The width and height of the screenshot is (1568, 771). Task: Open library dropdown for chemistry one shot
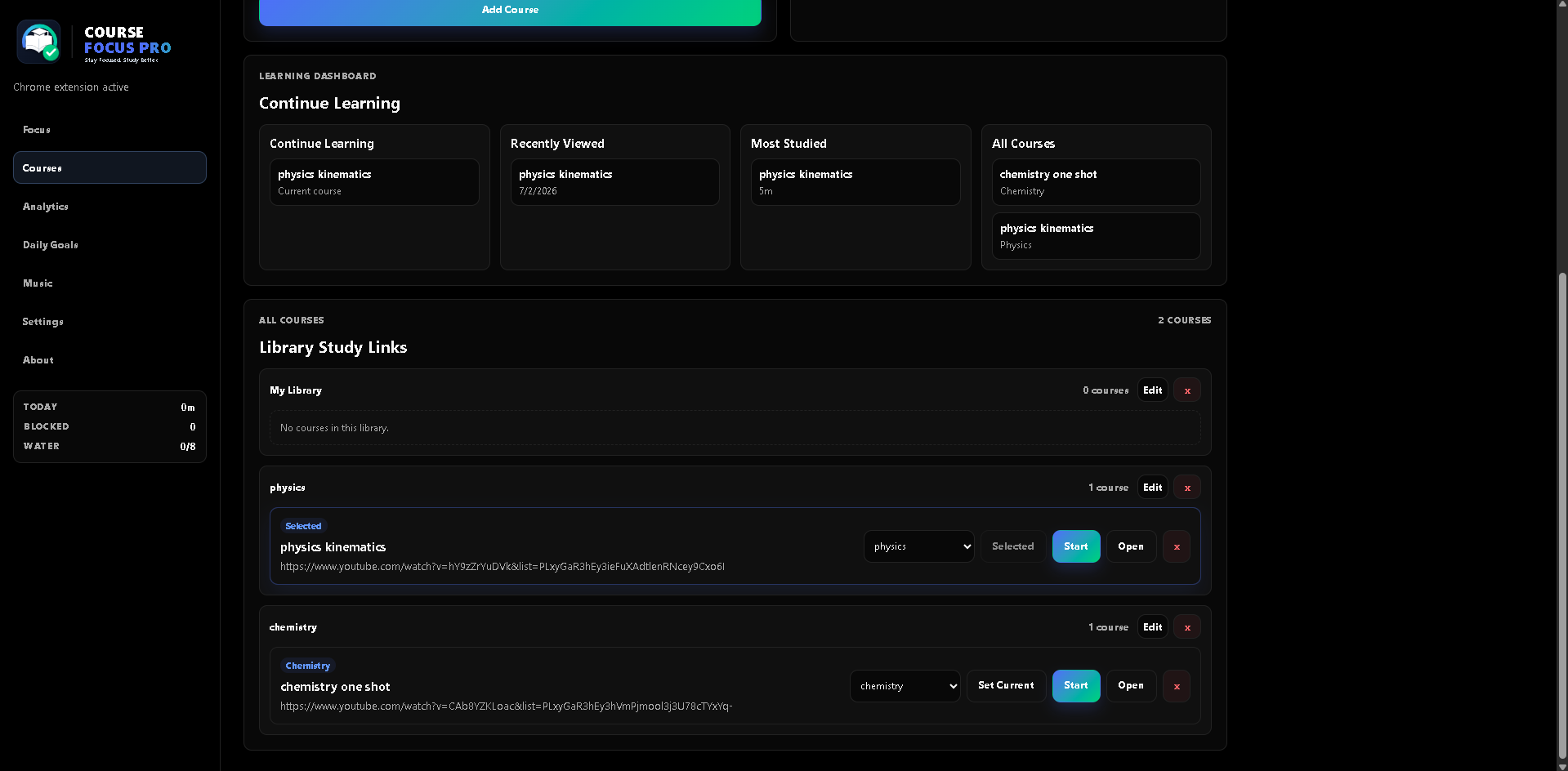click(905, 686)
